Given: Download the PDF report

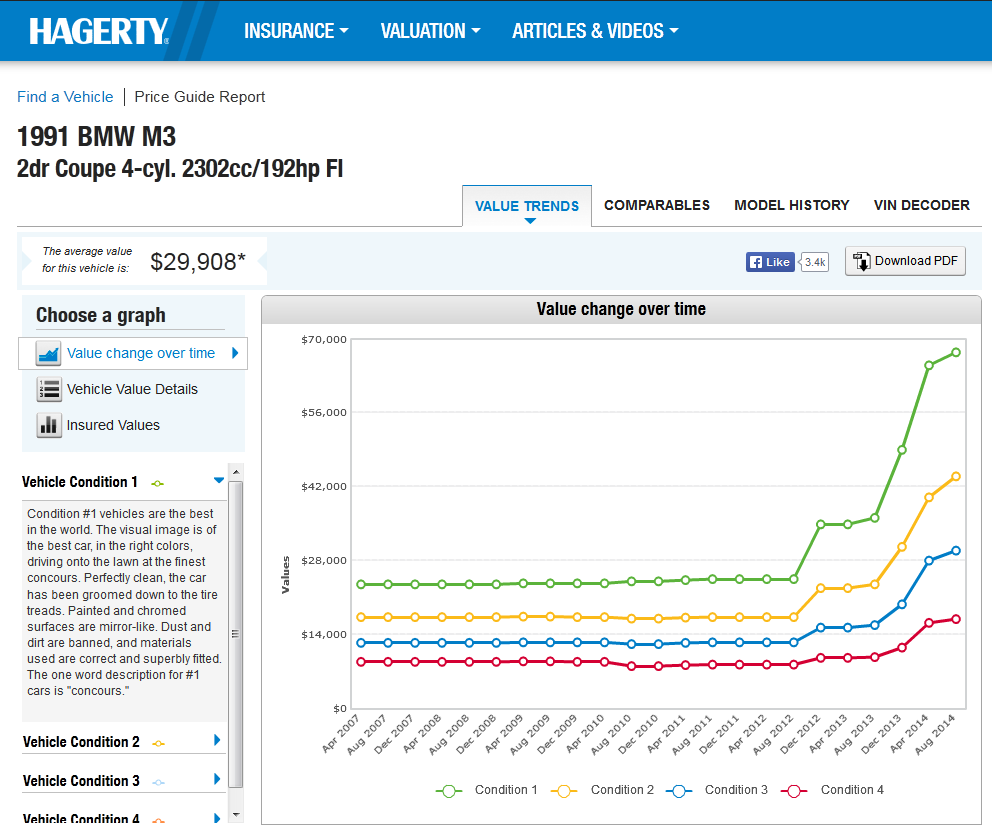Looking at the screenshot, I should (905, 261).
